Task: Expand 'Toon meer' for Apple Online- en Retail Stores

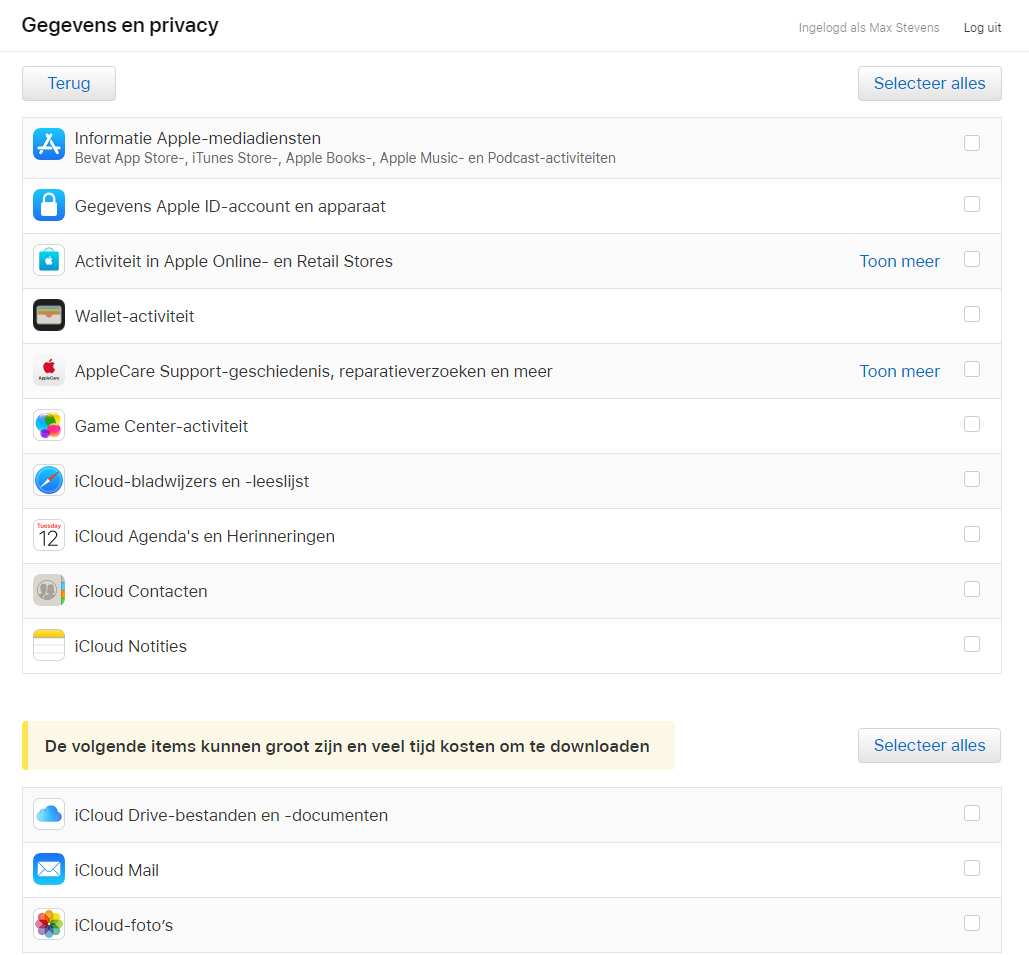Action: click(x=899, y=261)
